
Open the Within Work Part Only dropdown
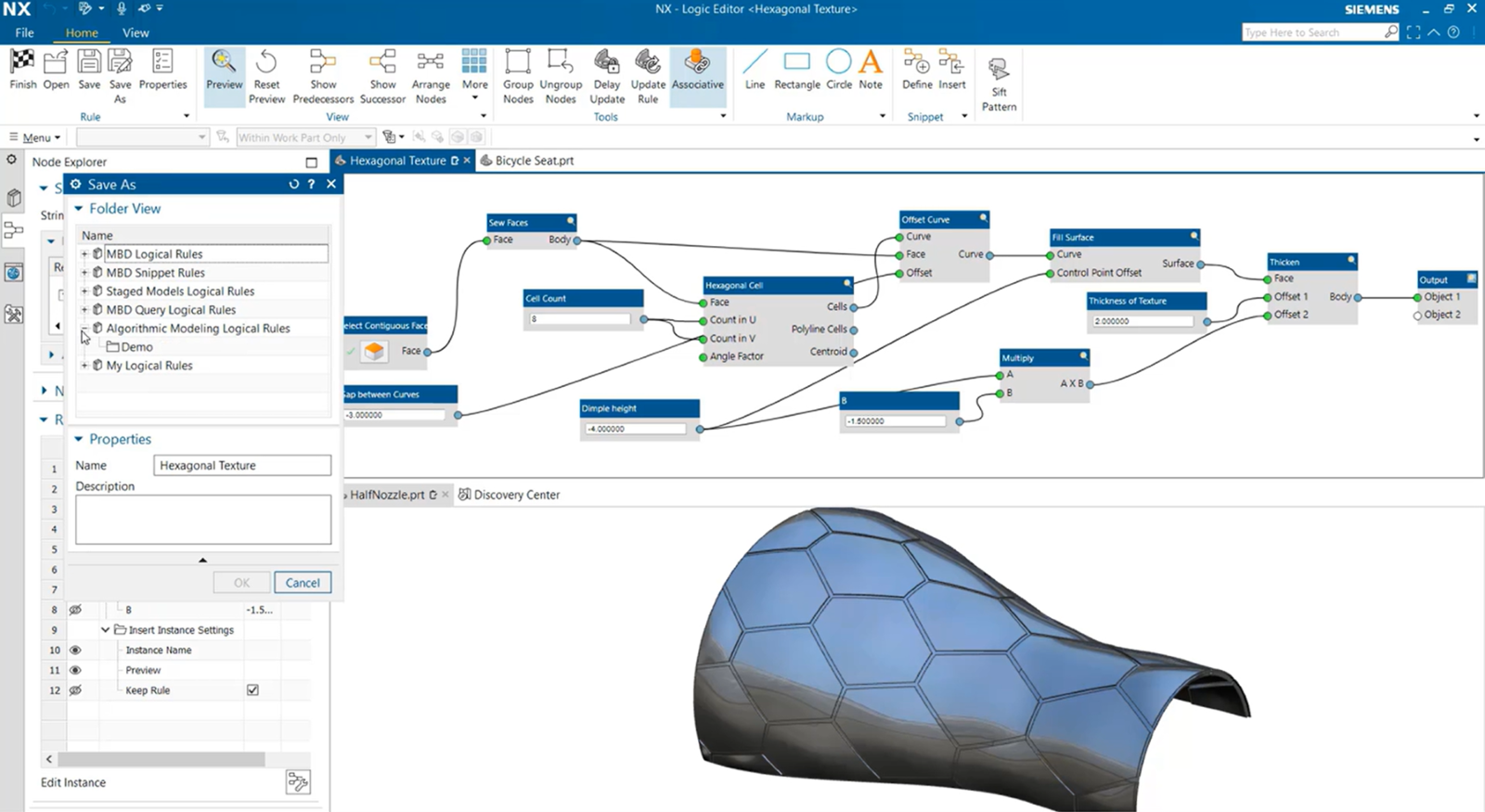(305, 137)
